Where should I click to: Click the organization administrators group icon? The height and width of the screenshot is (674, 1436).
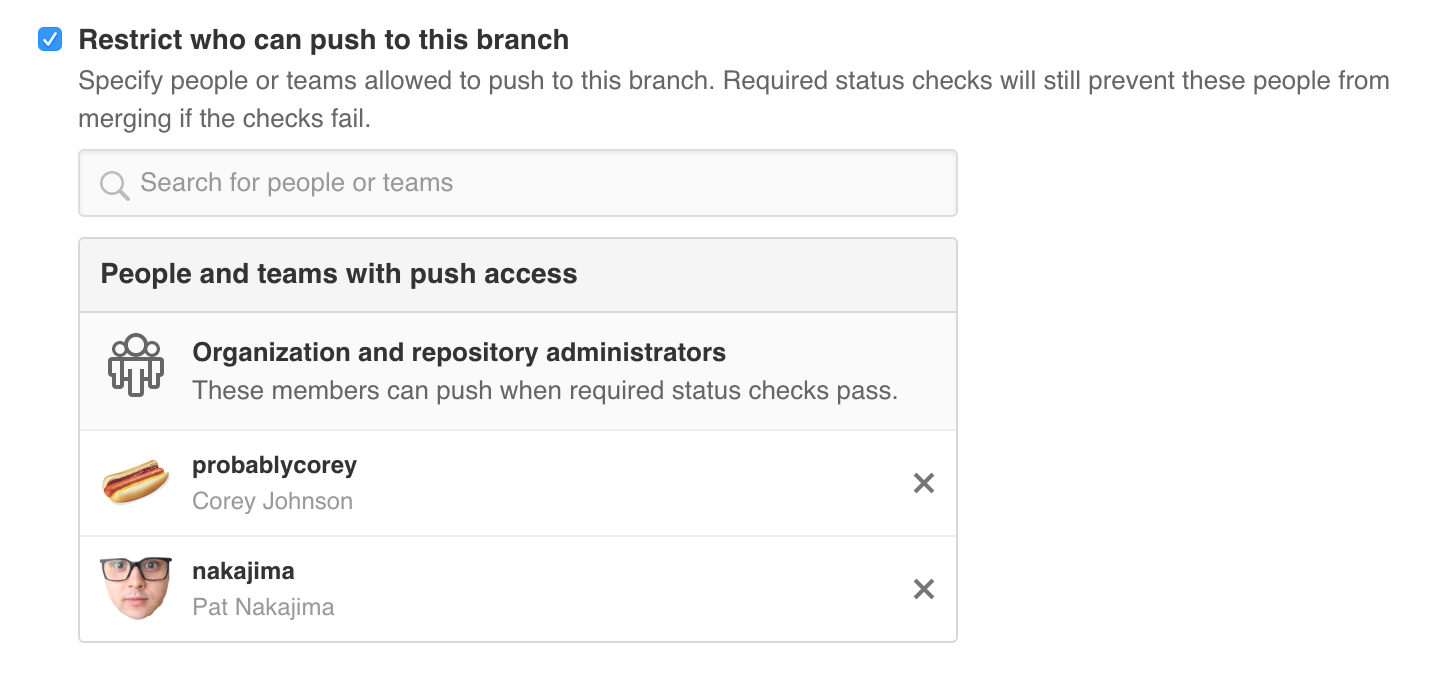[x=135, y=365]
